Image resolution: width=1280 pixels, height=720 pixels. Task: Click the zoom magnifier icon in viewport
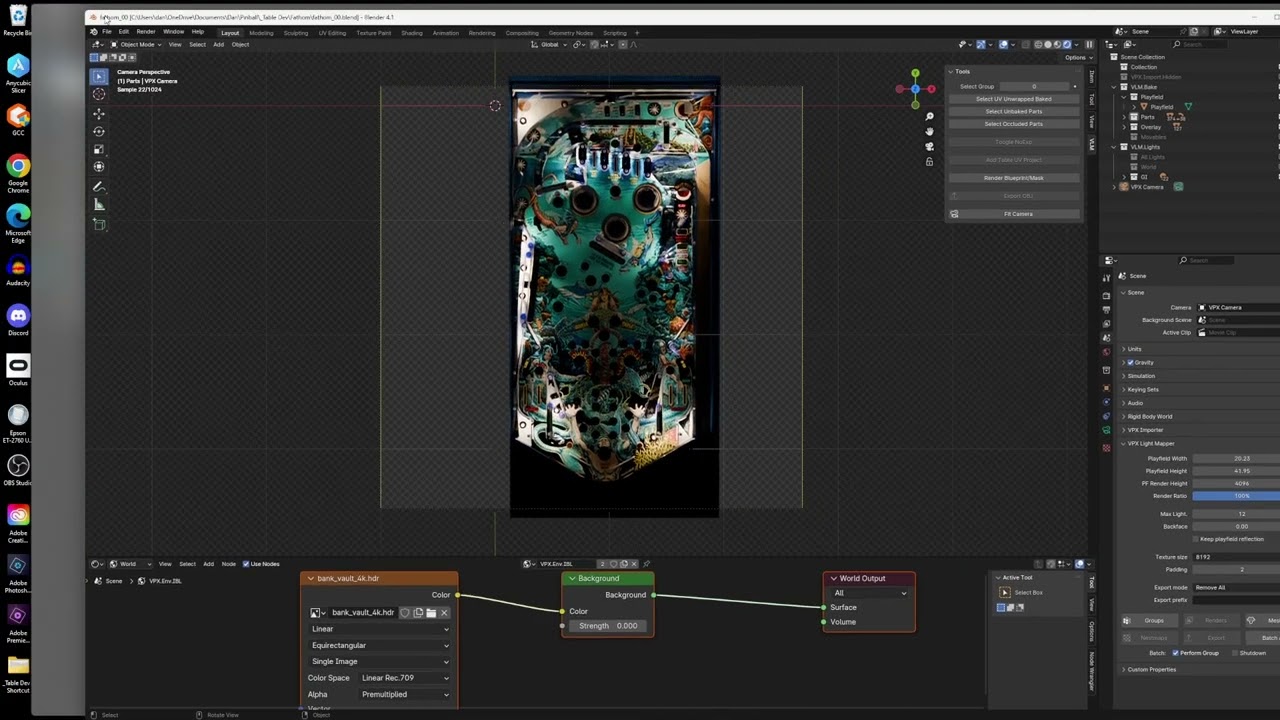(x=929, y=117)
